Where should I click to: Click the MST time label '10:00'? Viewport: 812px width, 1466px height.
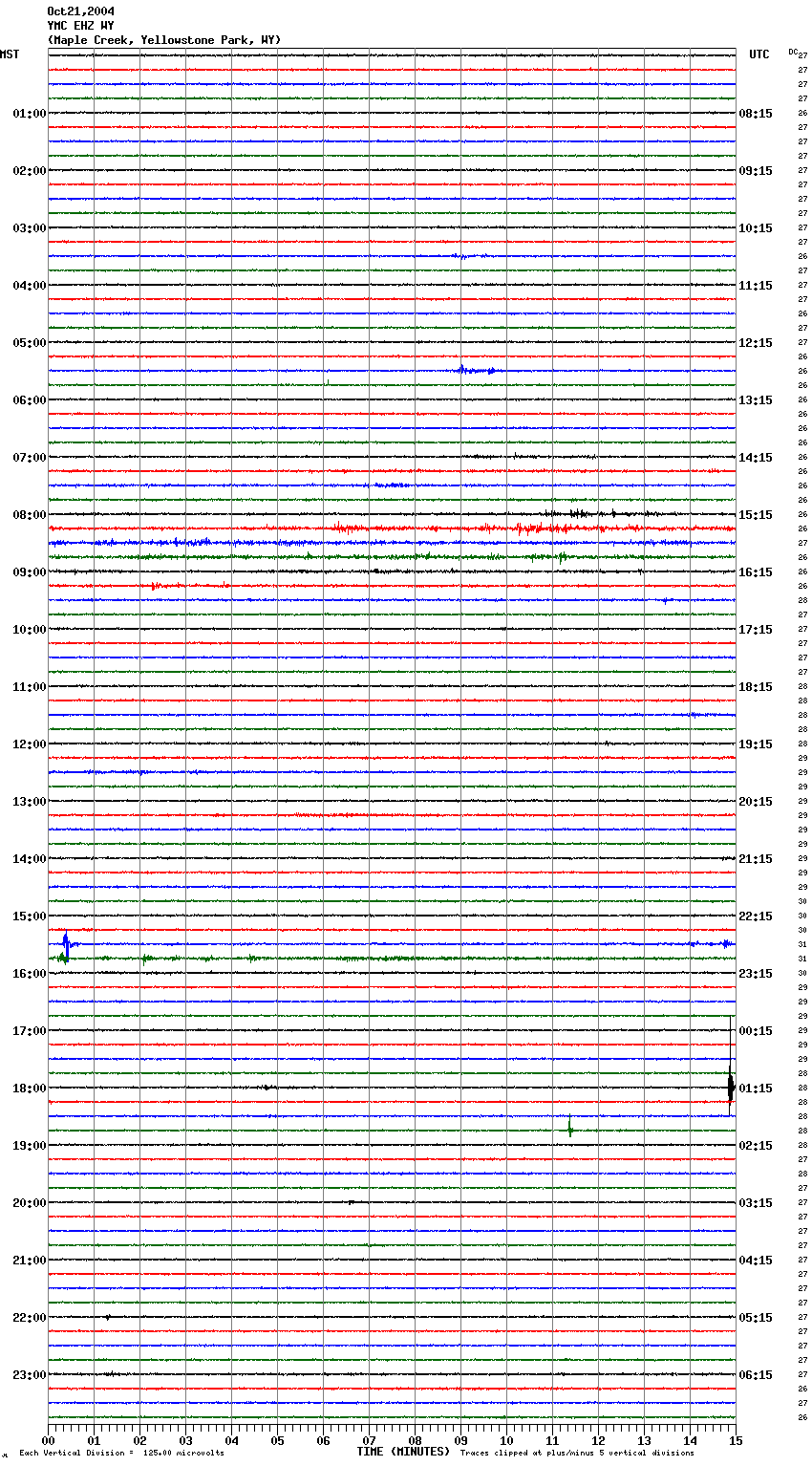click(x=30, y=630)
